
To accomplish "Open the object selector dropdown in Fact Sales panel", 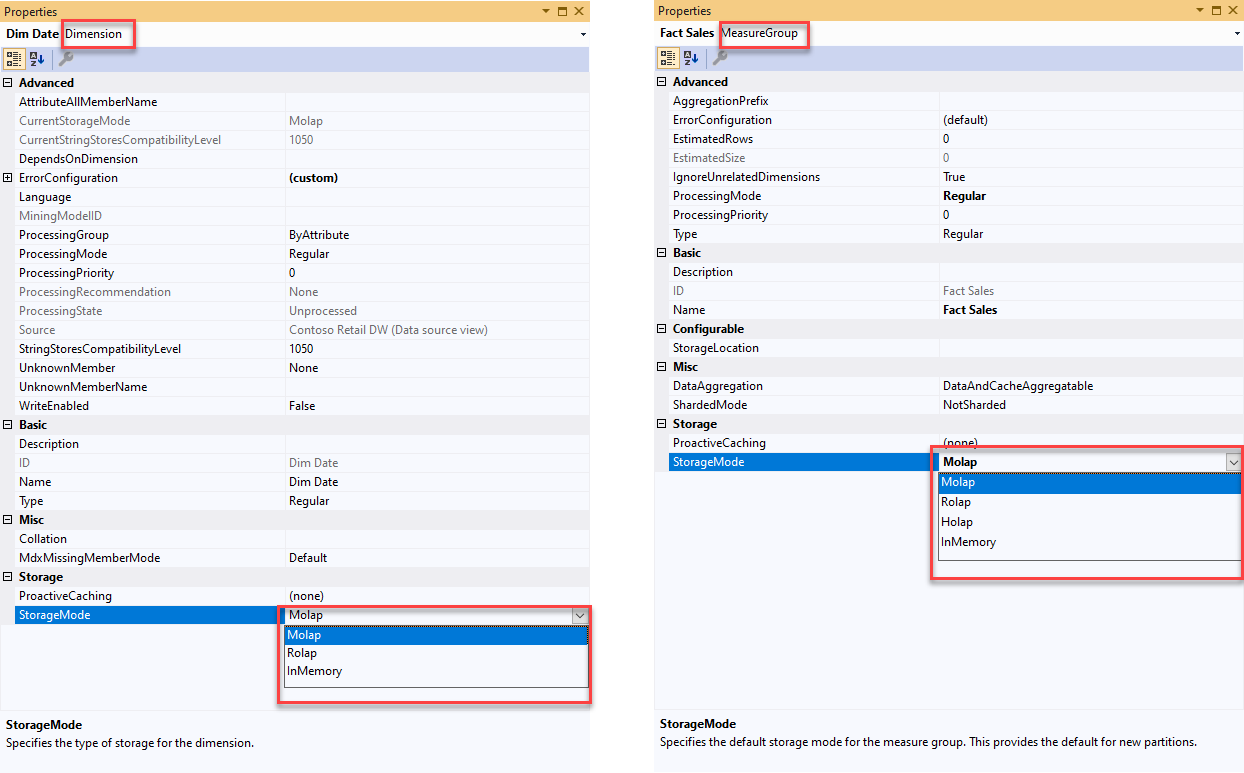I will coord(1235,33).
